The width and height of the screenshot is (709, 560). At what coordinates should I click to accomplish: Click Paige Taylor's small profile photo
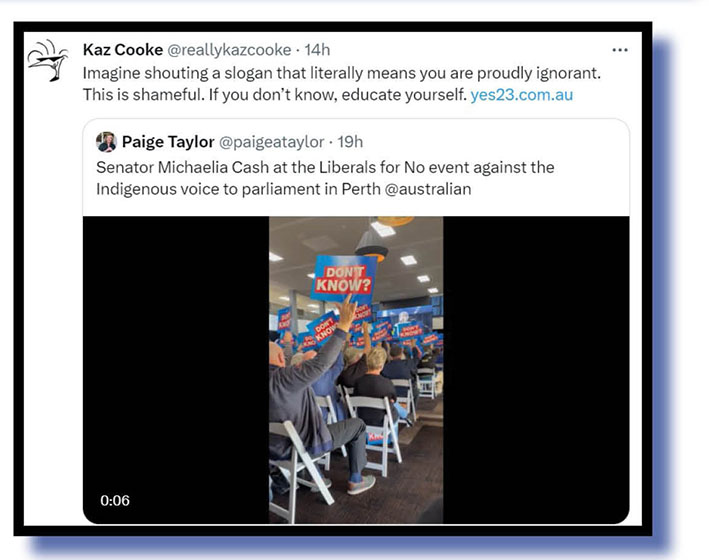106,142
